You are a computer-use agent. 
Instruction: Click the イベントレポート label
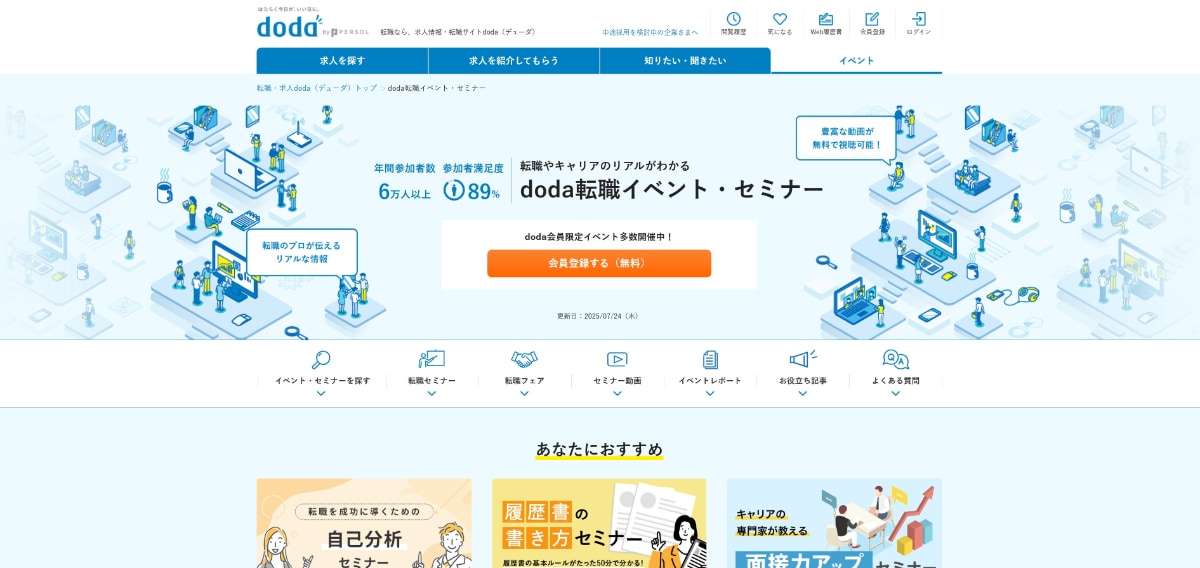point(710,381)
